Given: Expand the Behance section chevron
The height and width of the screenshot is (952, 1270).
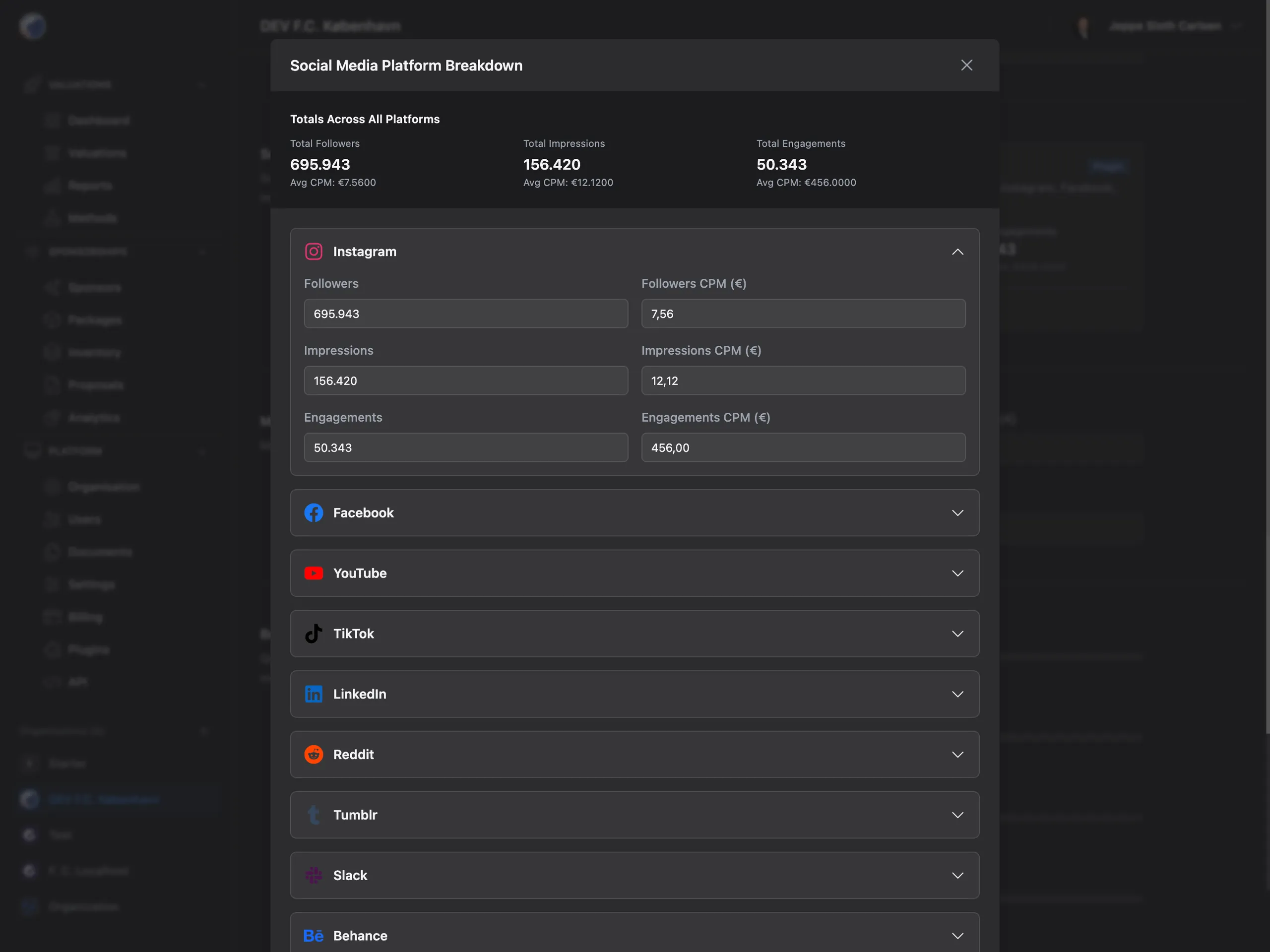Looking at the screenshot, I should (957, 935).
